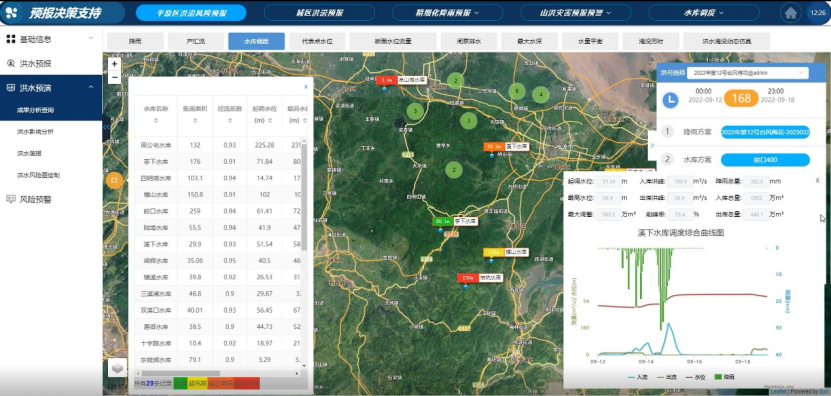Screen dimensions: 831x396
Task: Zoom in the map with plus button
Action: [x=114, y=64]
